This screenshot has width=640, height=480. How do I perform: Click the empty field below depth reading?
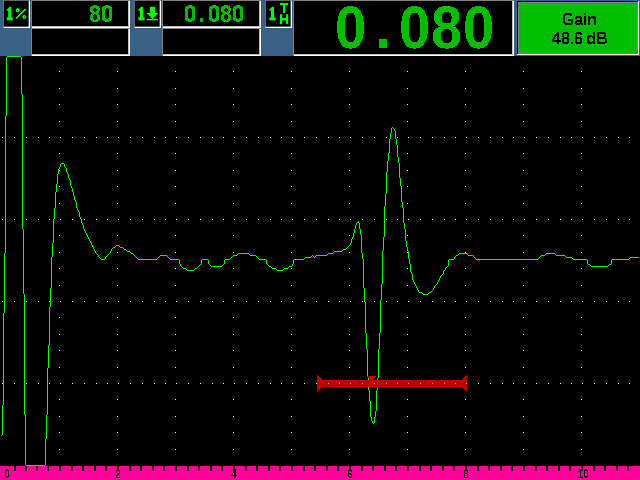coord(211,42)
